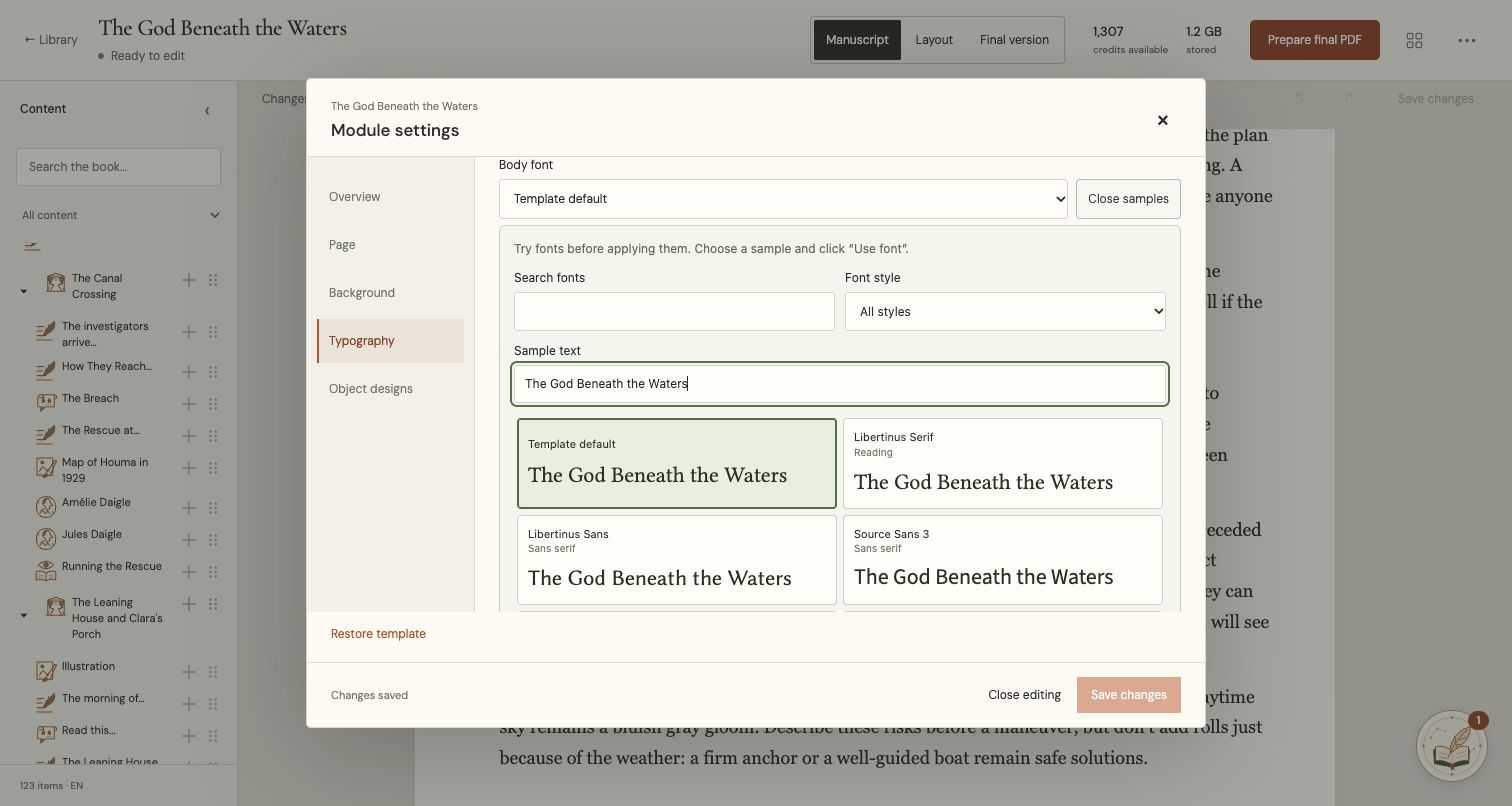Screen dimensions: 1512x806
Task: Close the Module settings dialog
Action: point(1162,120)
